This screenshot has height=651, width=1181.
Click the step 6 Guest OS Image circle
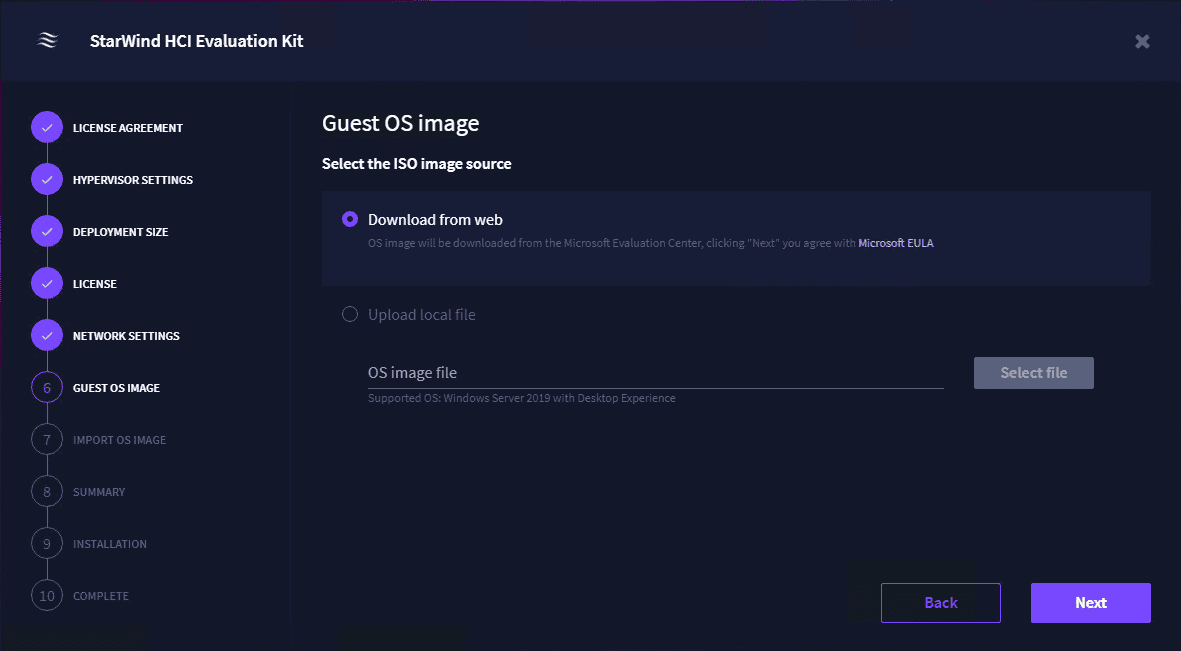pyautogui.click(x=47, y=388)
